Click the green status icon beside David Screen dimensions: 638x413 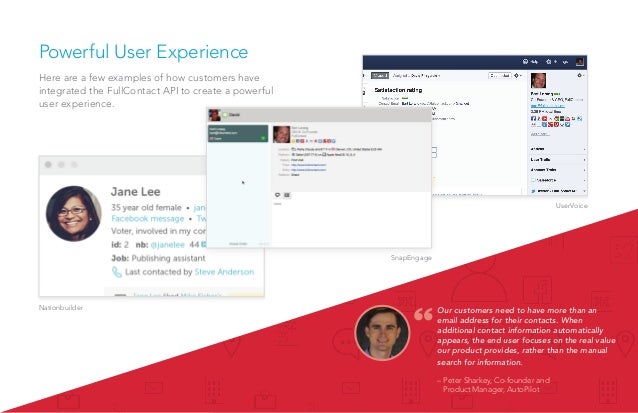click(x=225, y=115)
